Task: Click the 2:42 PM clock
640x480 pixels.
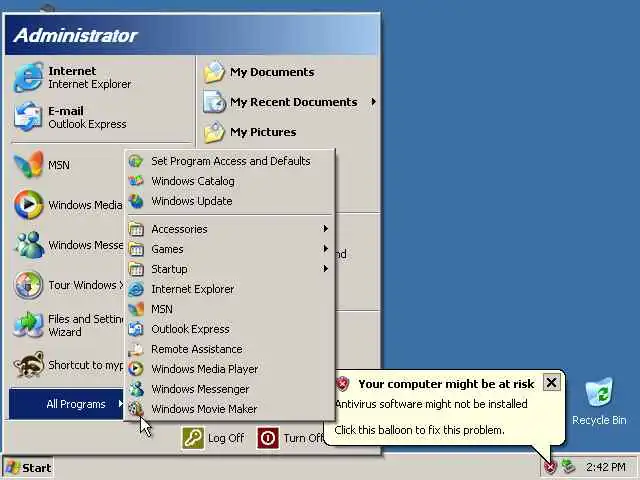Action: tap(606, 467)
